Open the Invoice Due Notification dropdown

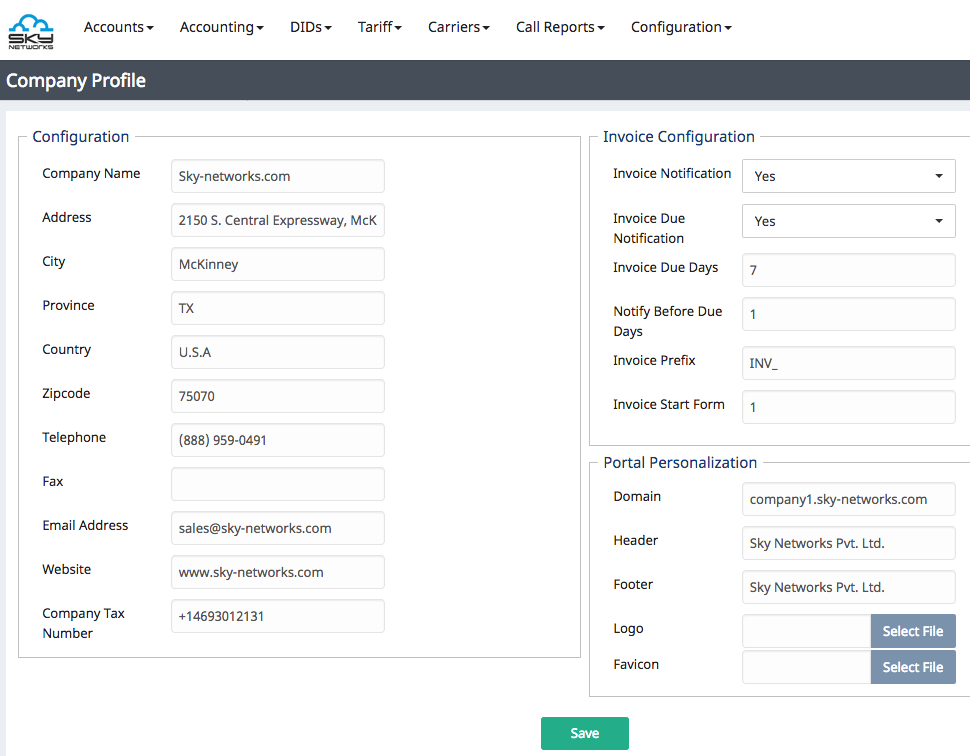pos(849,221)
